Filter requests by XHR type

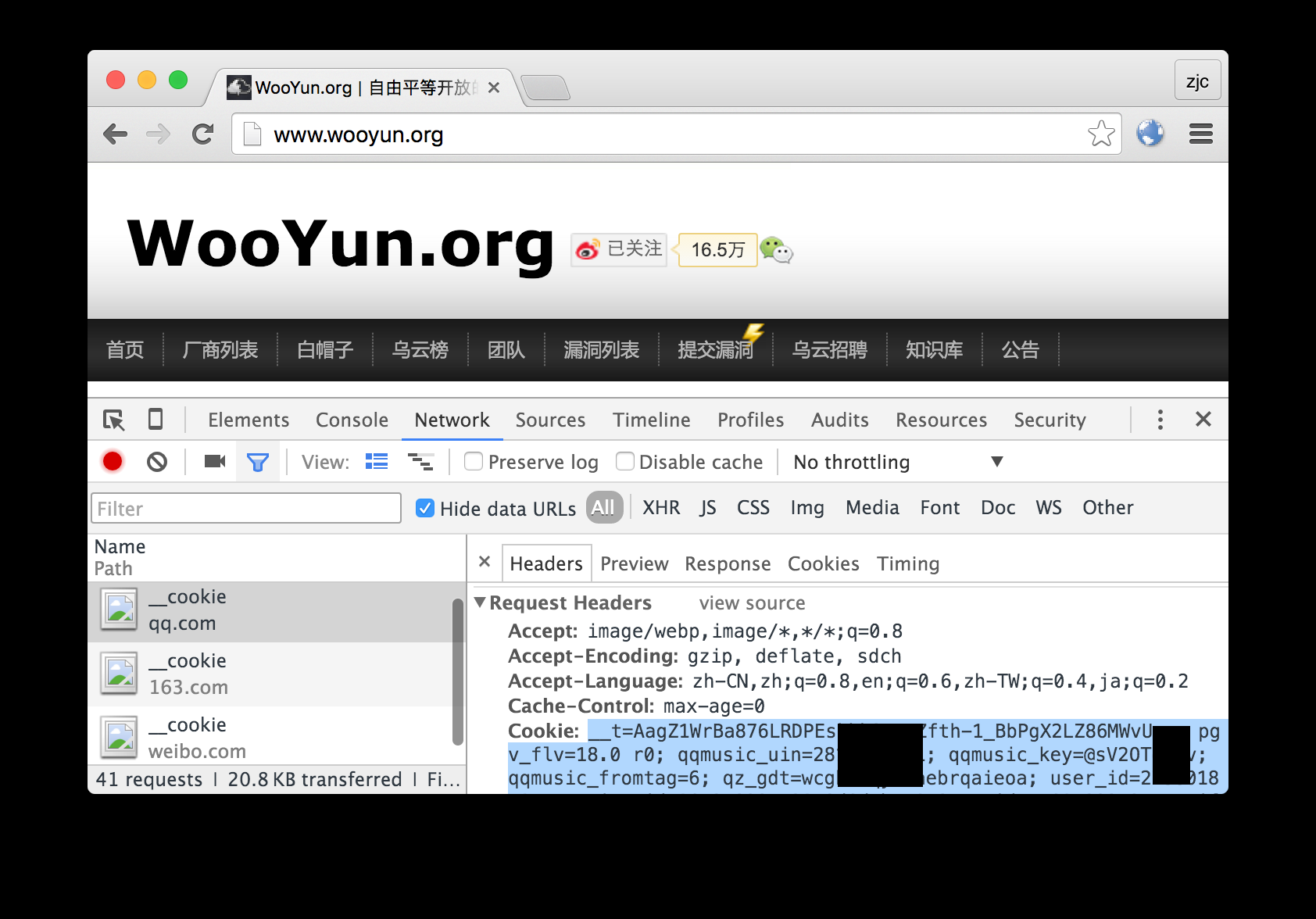pos(661,507)
